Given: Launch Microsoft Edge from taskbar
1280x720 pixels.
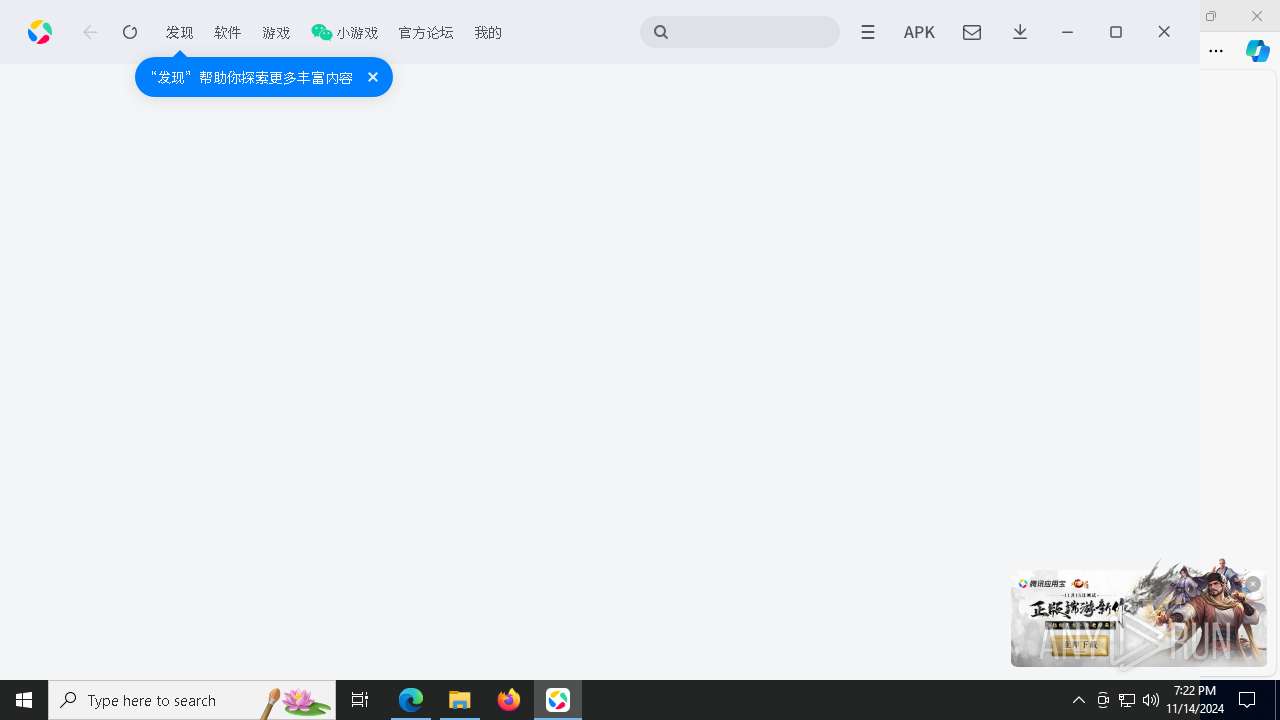Looking at the screenshot, I should [411, 700].
